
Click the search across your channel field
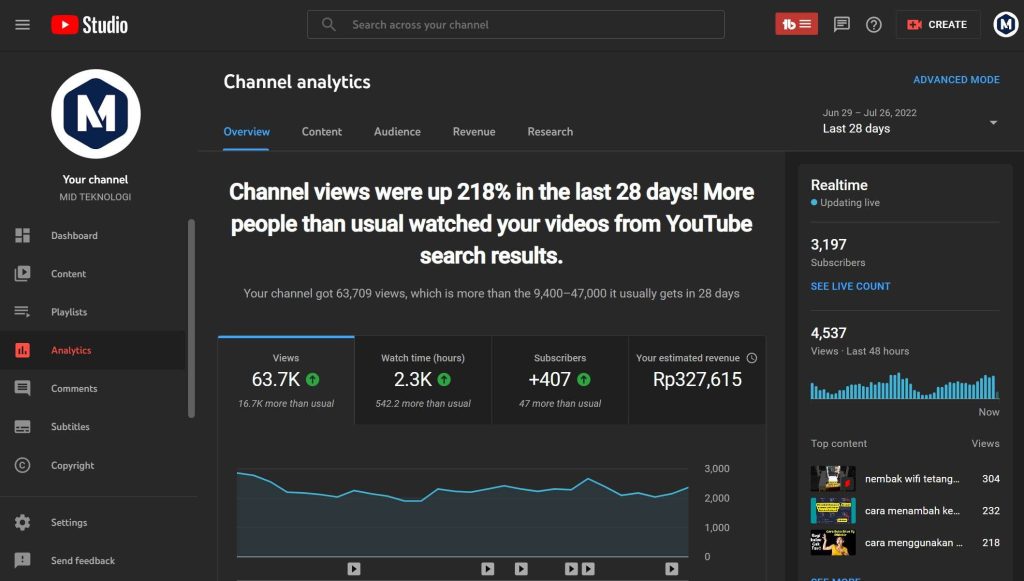coord(530,25)
